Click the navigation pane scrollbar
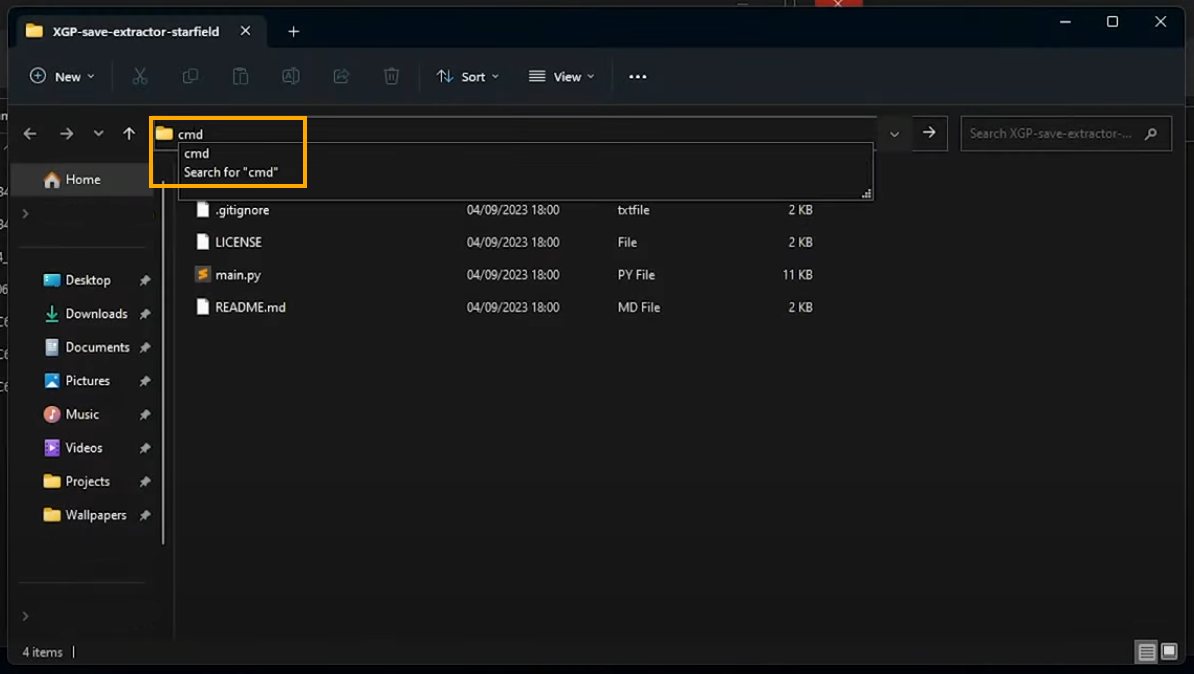The image size is (1194, 674). tap(163, 363)
